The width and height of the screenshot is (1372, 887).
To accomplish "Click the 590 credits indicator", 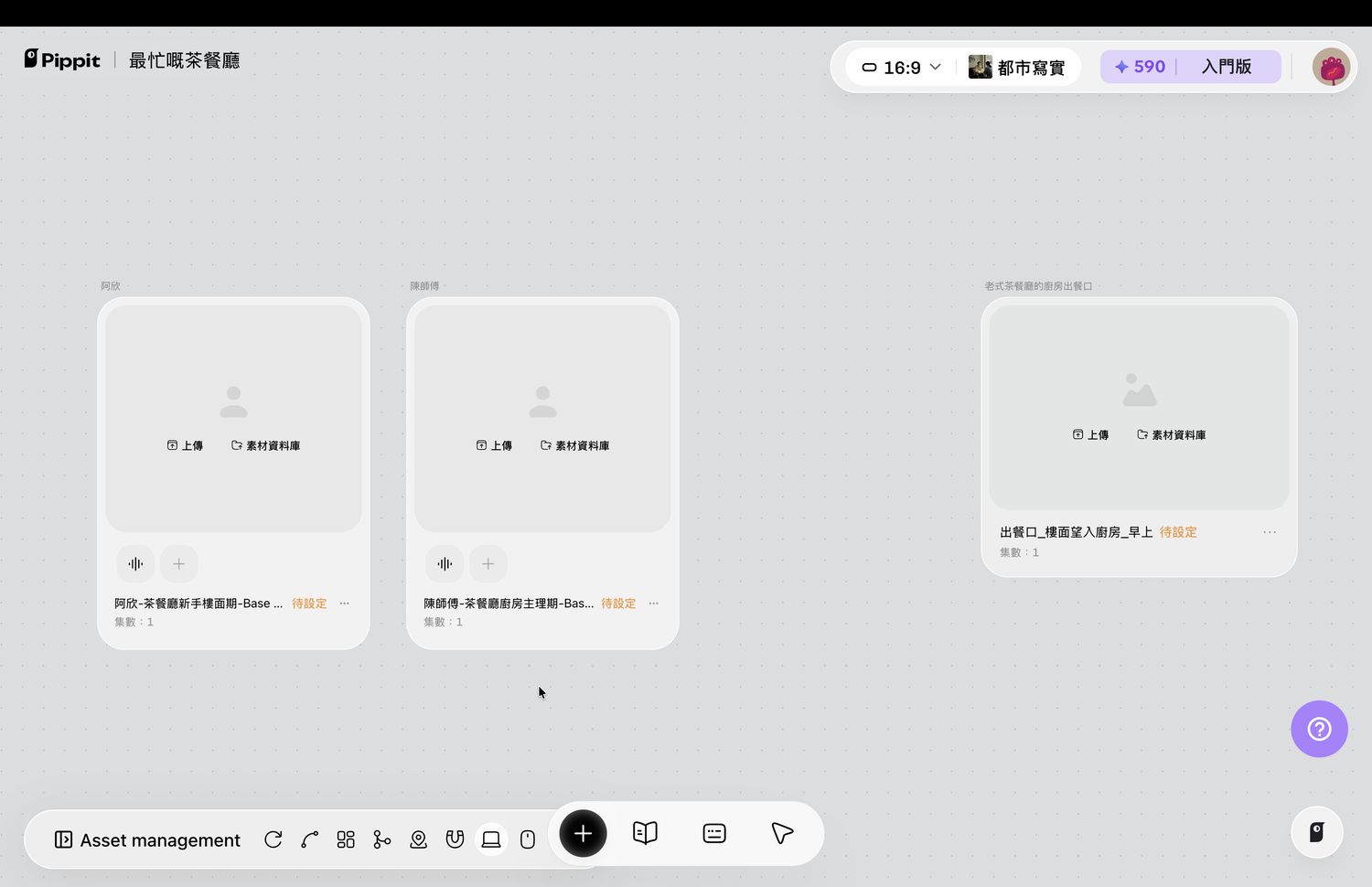I will (x=1140, y=67).
